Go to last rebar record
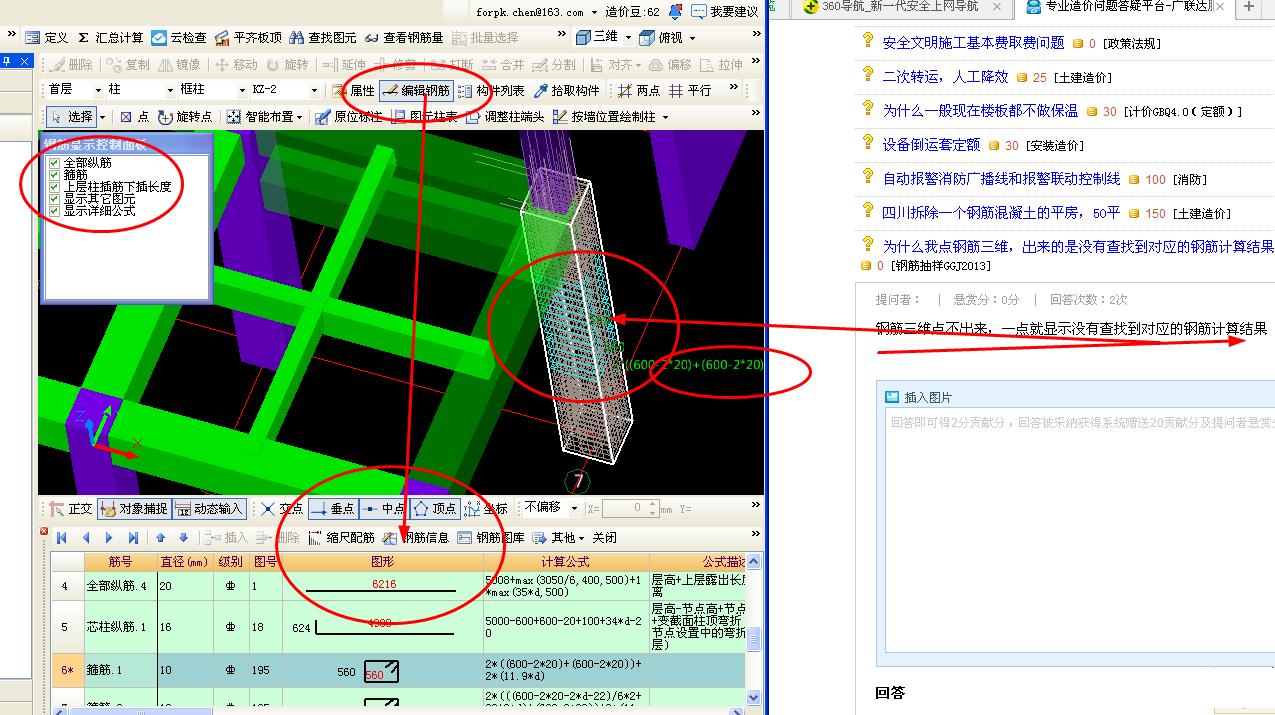This screenshot has width=1275, height=715. [133, 538]
